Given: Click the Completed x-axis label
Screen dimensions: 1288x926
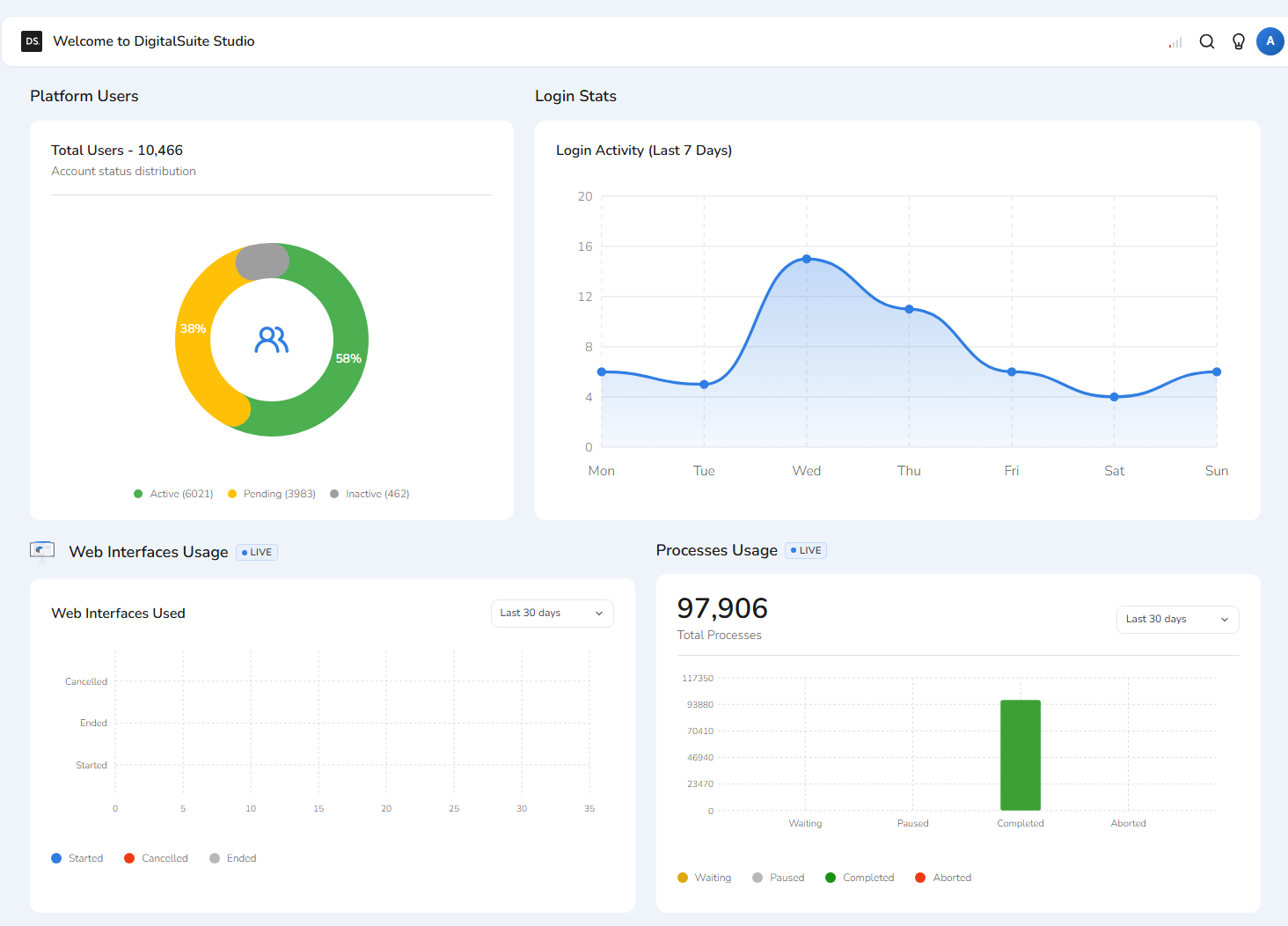Looking at the screenshot, I should tap(1021, 824).
